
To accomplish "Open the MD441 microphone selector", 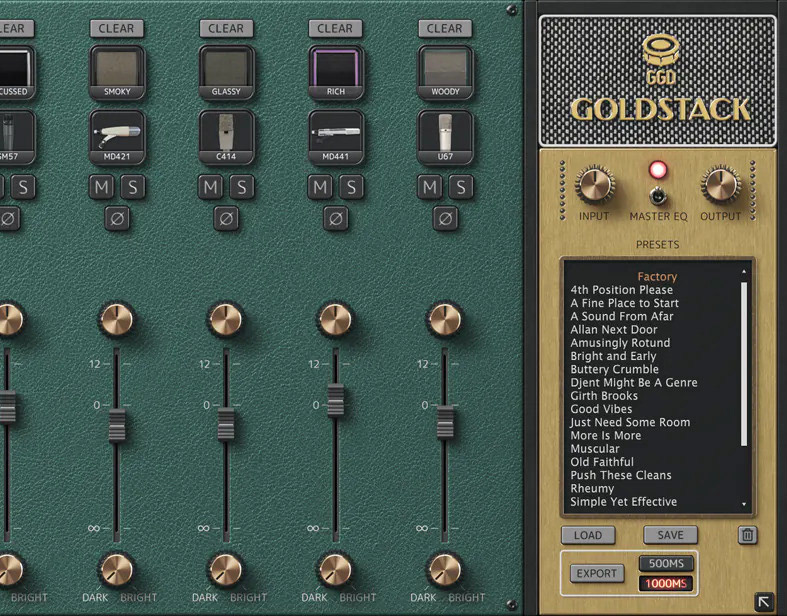I will pyautogui.click(x=336, y=137).
